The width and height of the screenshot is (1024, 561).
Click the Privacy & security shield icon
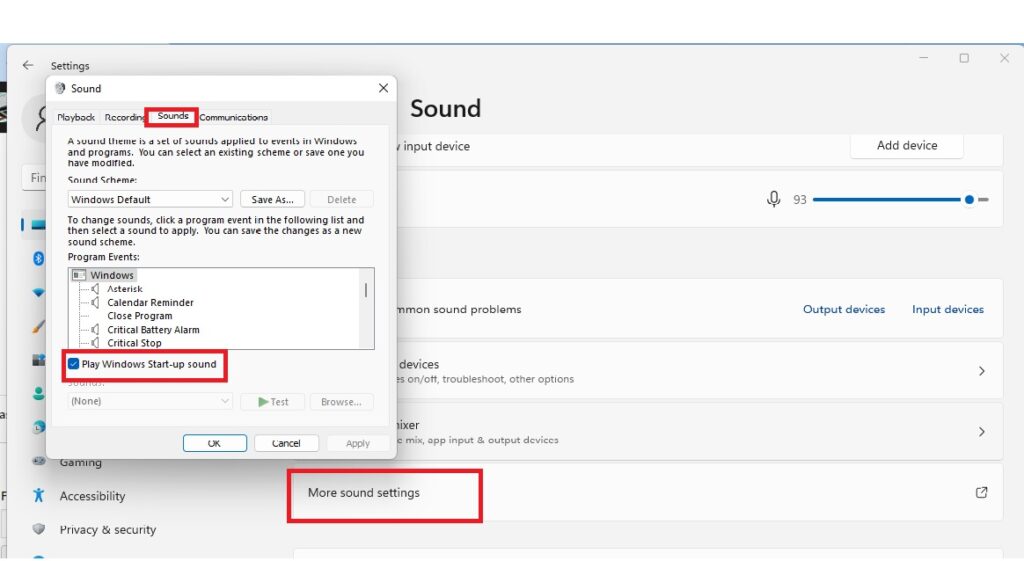click(x=39, y=529)
